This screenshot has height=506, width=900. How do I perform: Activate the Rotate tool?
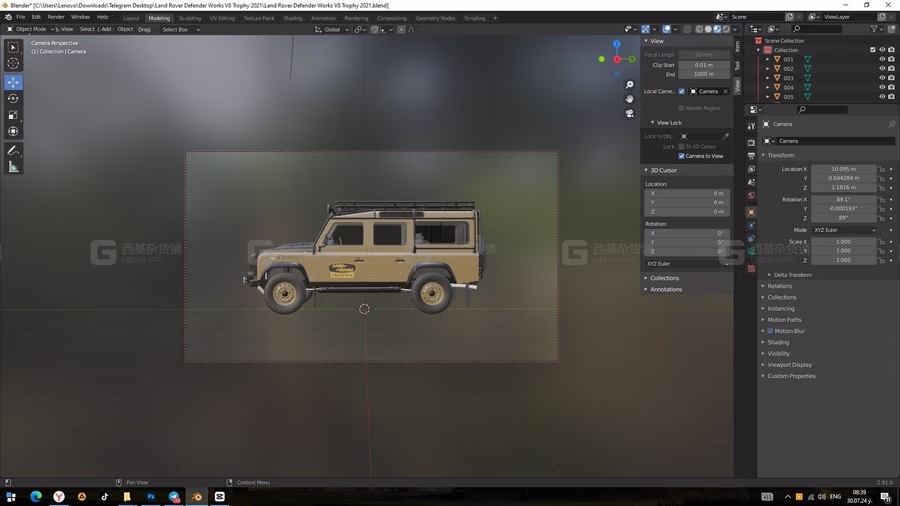(x=13, y=99)
